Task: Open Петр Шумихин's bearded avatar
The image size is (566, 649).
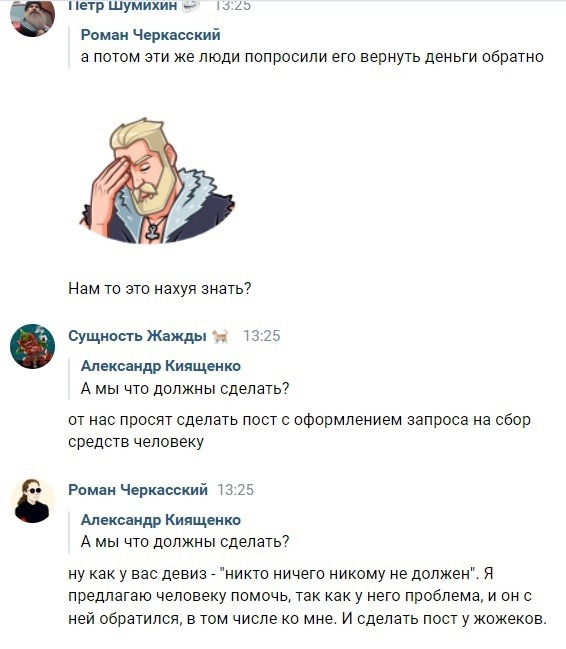Action: 32,17
